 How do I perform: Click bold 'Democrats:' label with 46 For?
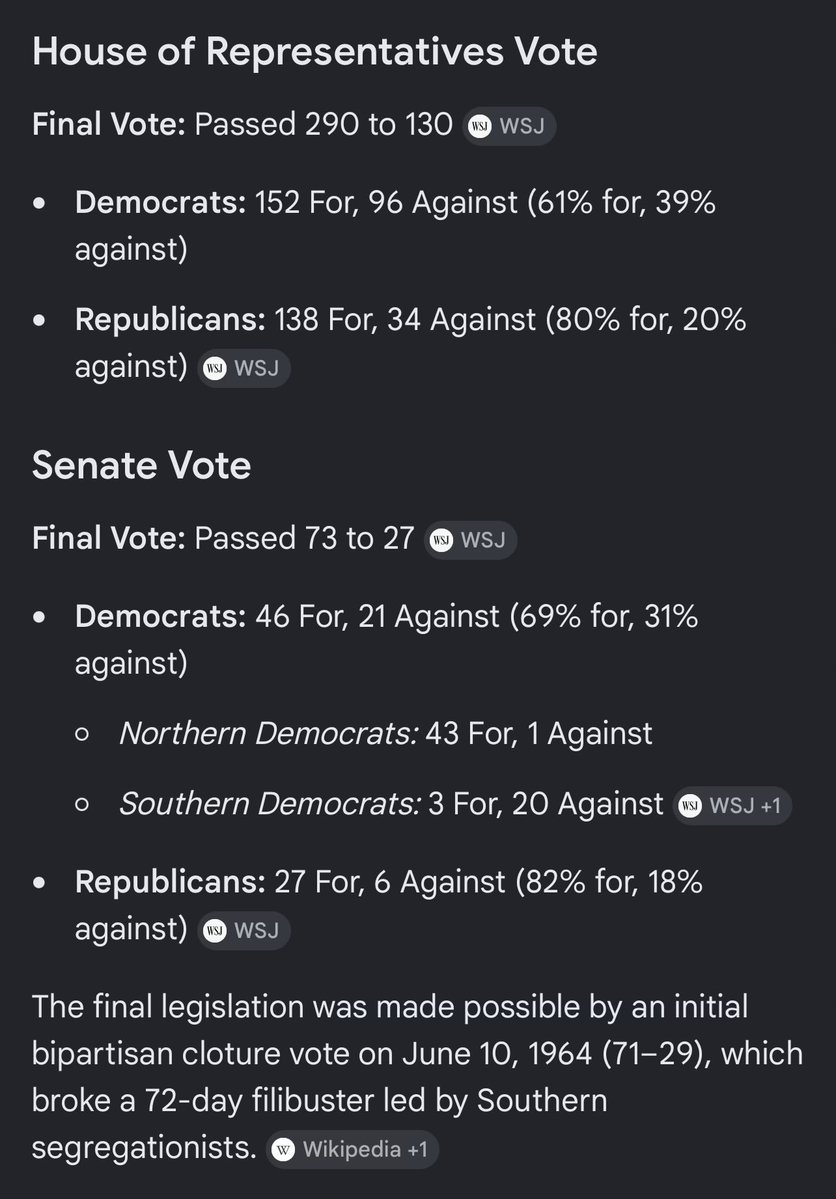(161, 616)
